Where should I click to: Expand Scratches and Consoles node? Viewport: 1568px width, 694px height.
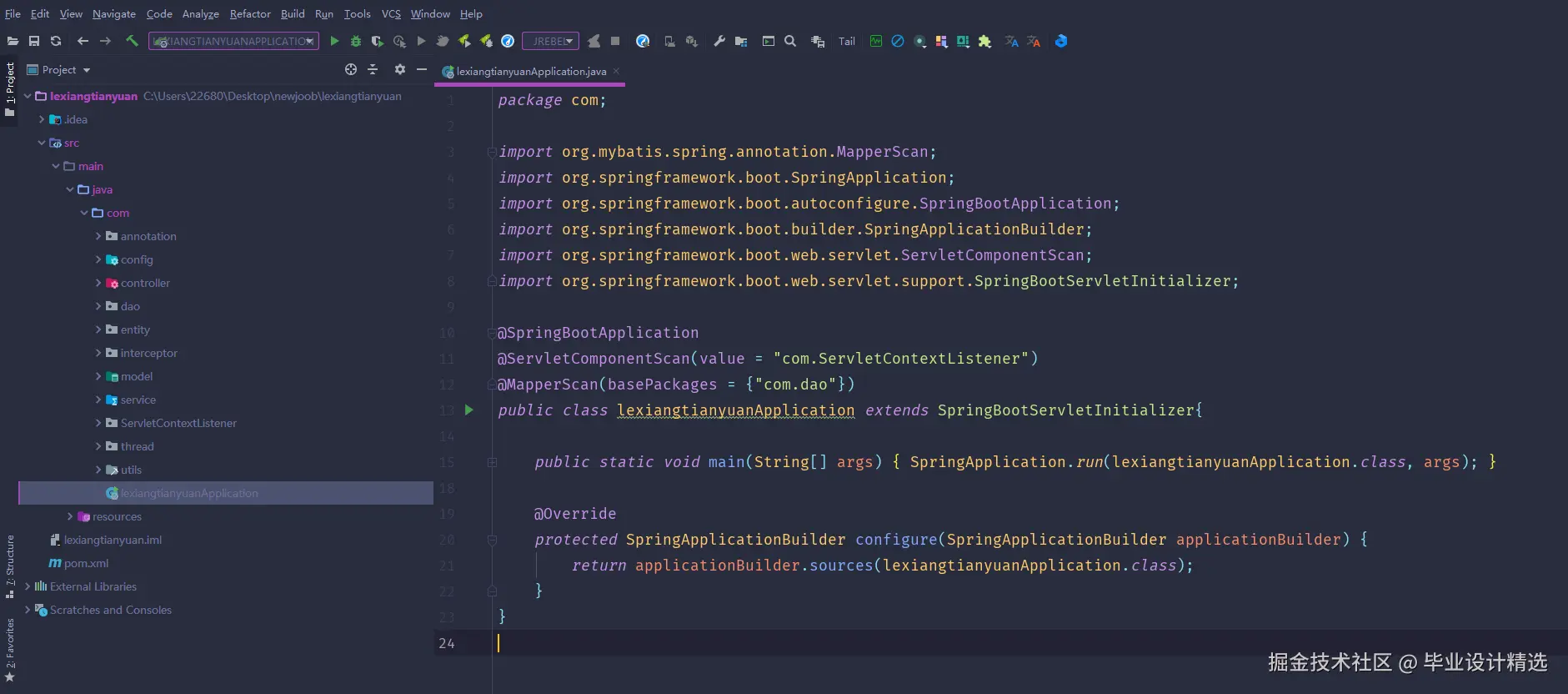(x=27, y=610)
